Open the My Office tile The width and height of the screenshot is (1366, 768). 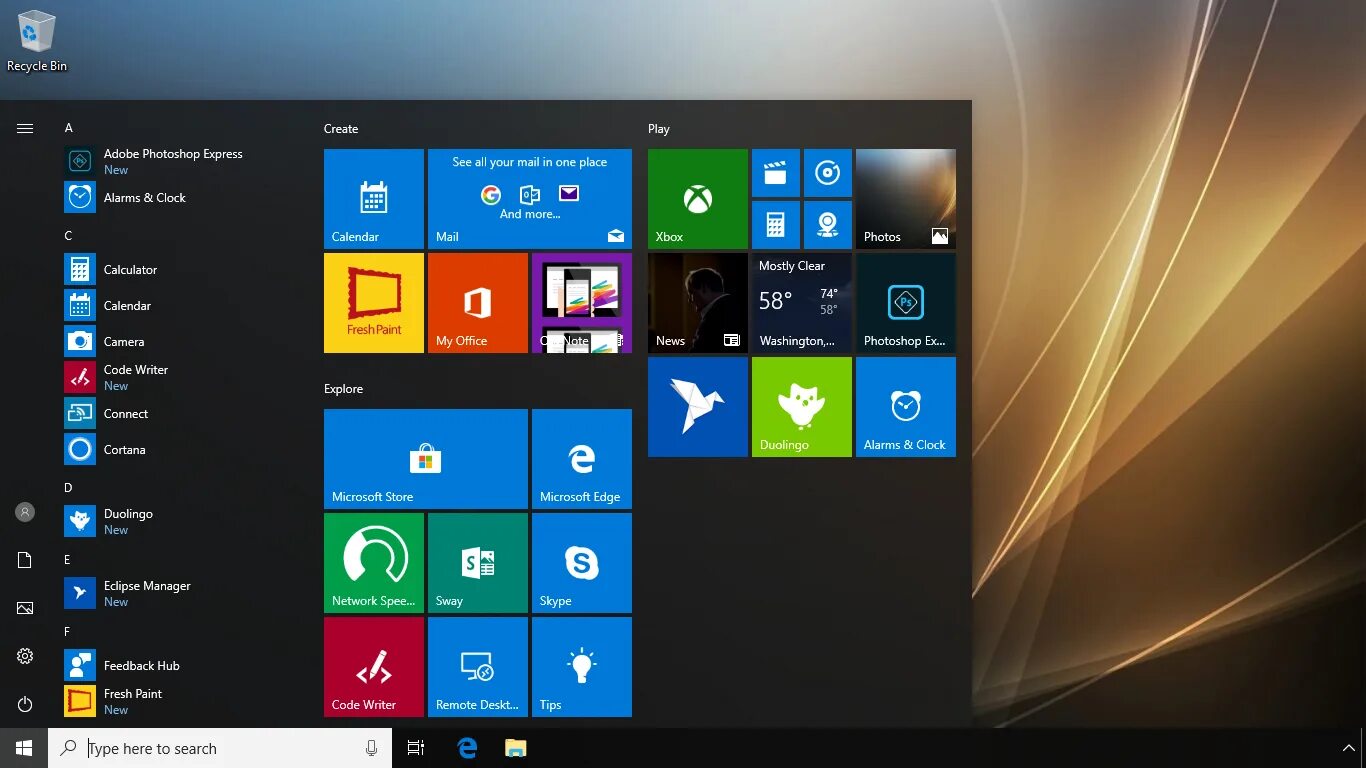pyautogui.click(x=478, y=303)
